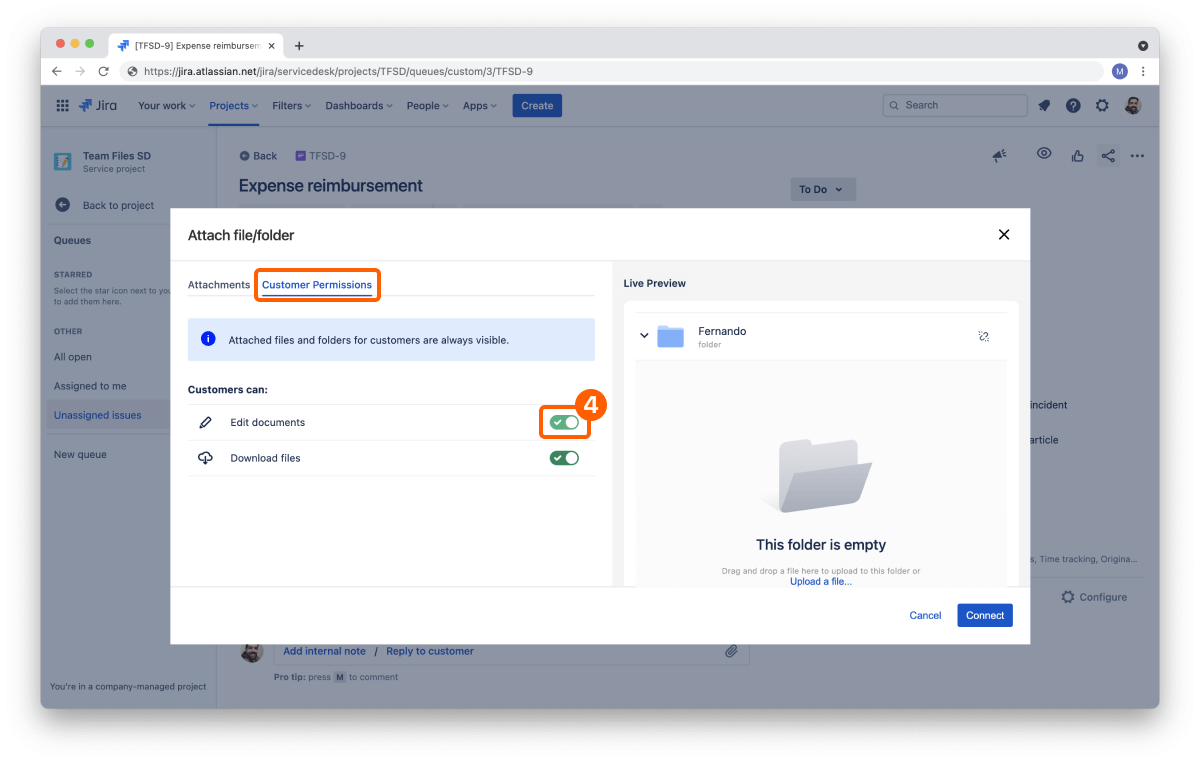Click the feedback megaphone icon
Screen dimensions: 1200x762
point(999,155)
